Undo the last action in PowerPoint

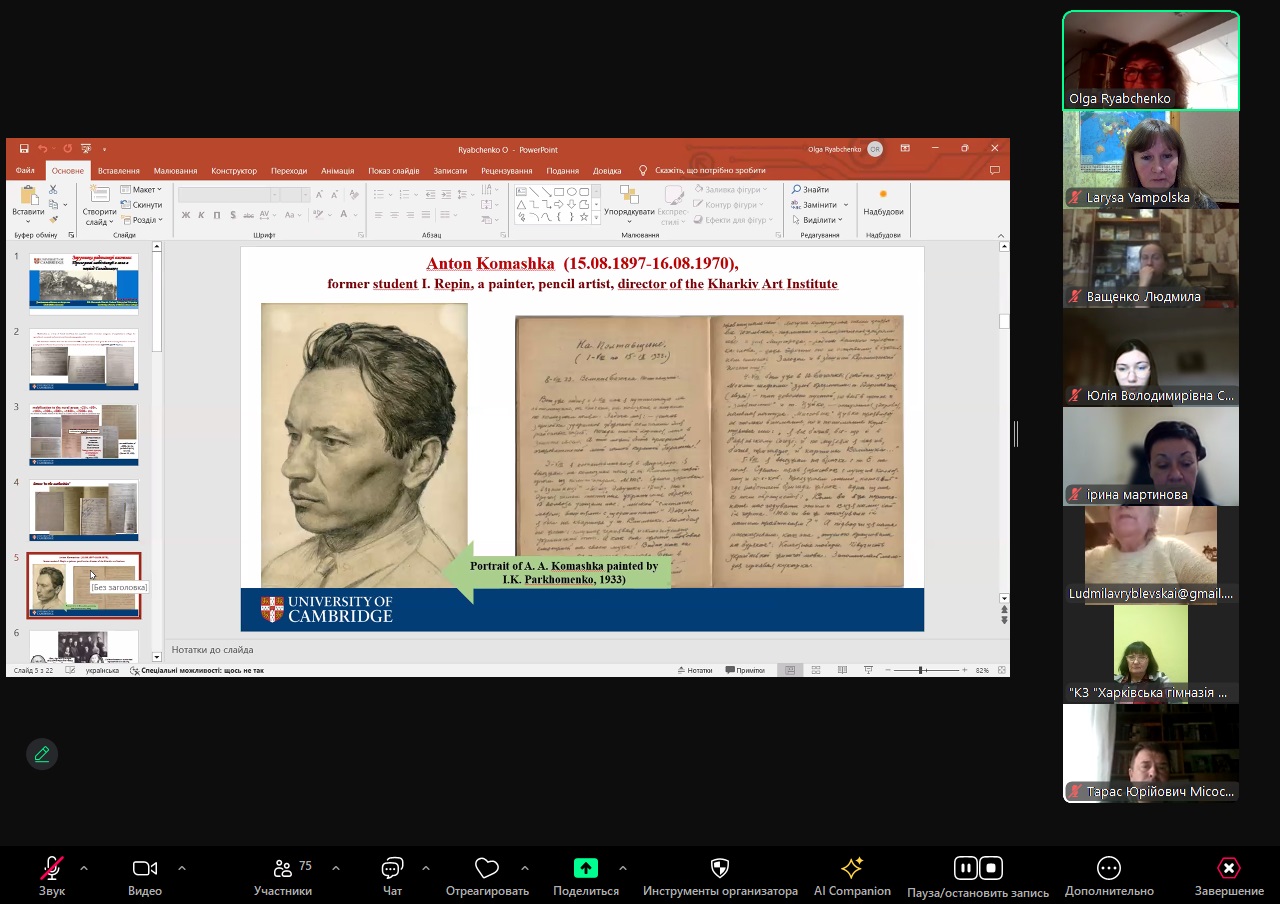(42, 149)
